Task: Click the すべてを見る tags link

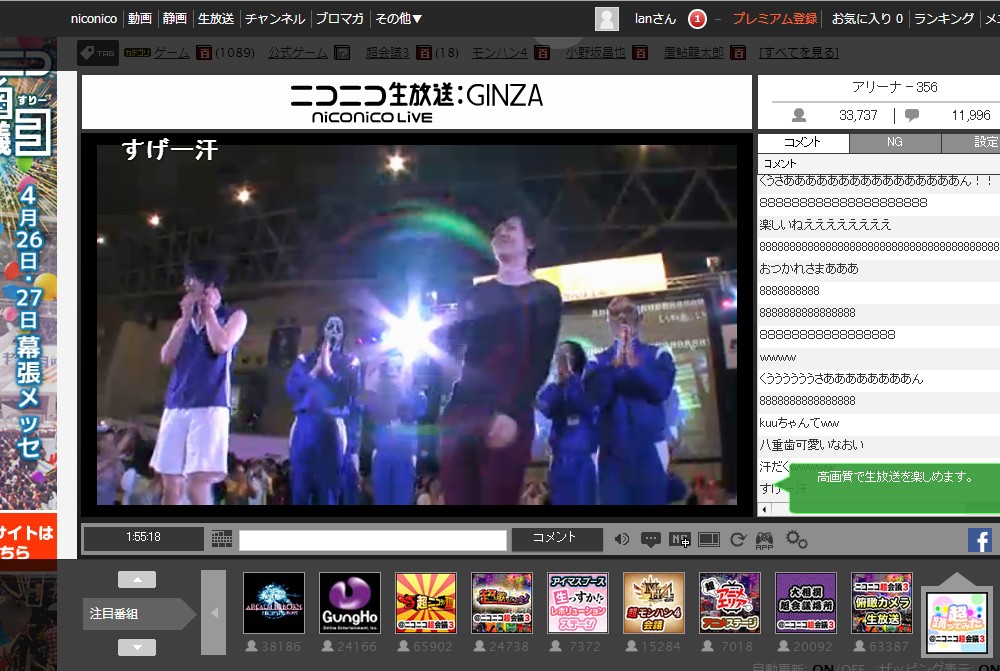Action: tap(798, 52)
